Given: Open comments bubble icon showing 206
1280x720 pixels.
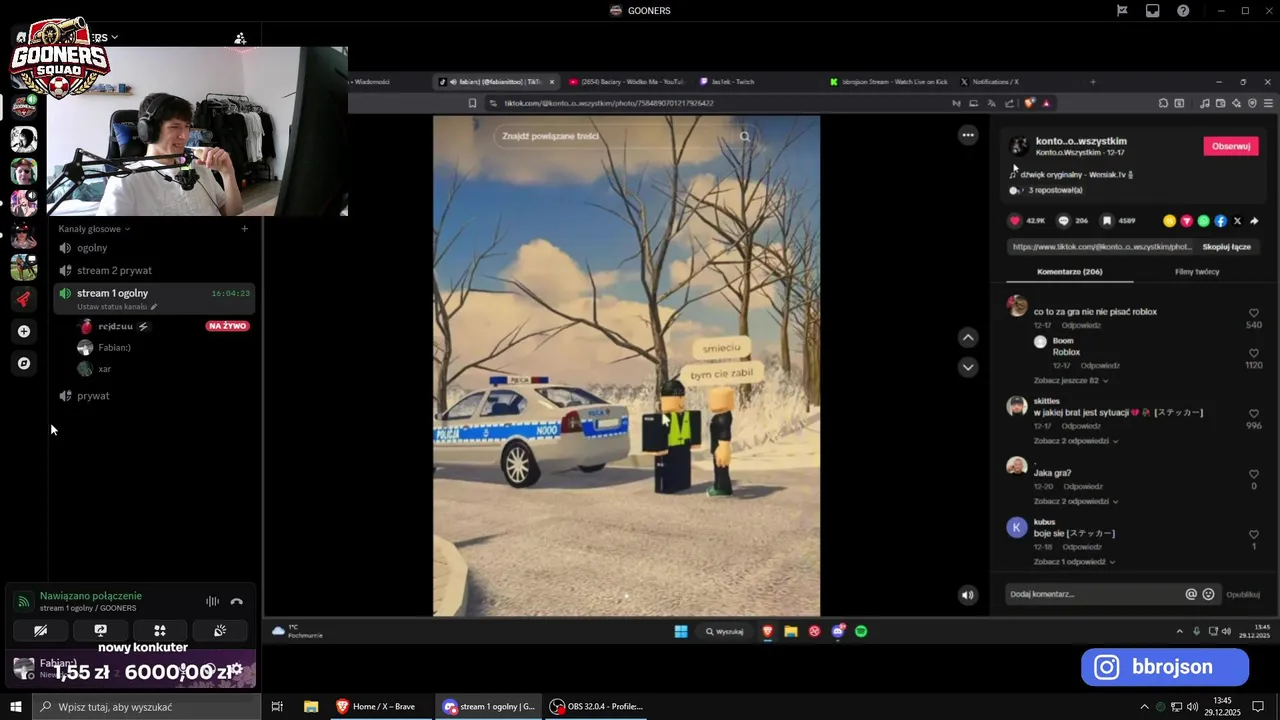Looking at the screenshot, I should click(x=1063, y=221).
